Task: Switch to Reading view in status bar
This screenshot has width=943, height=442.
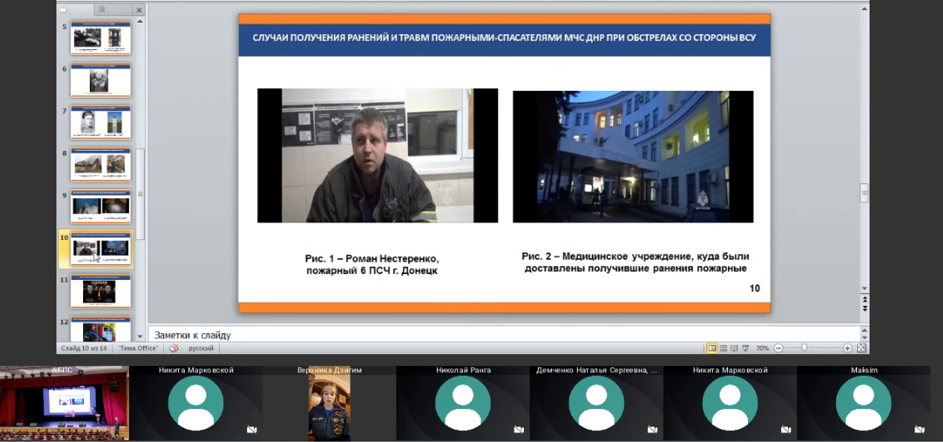Action: (x=734, y=348)
